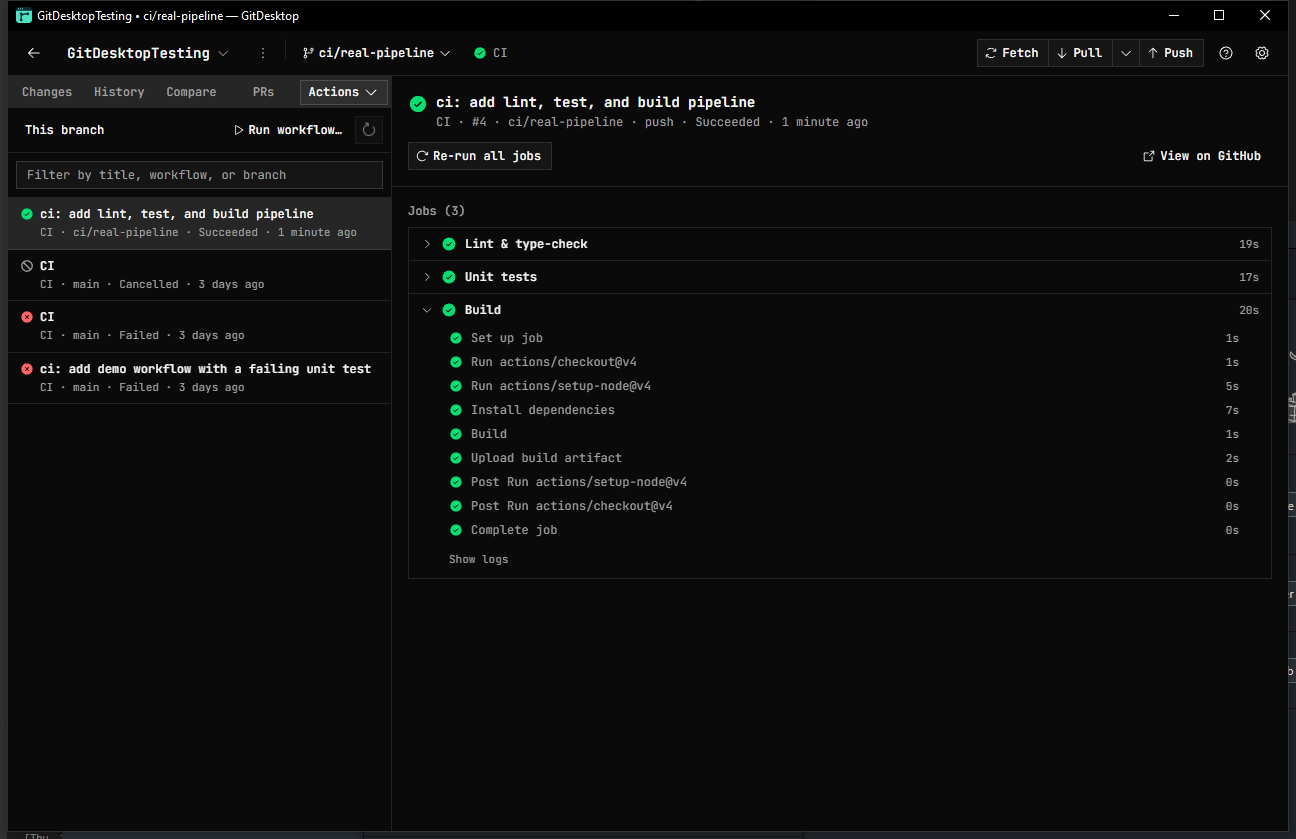Screen dimensions: 1296x839
Task: Open the Pull options dropdown arrow
Action: pos(1126,53)
